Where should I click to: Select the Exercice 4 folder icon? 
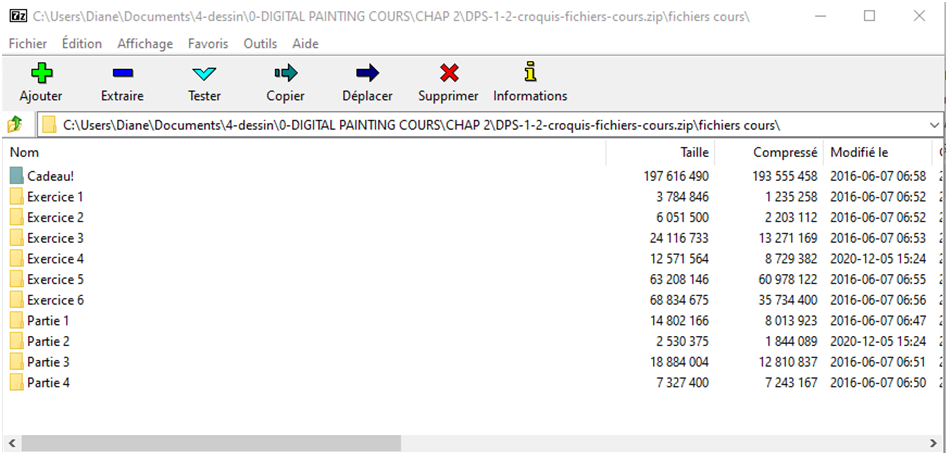click(x=16, y=258)
